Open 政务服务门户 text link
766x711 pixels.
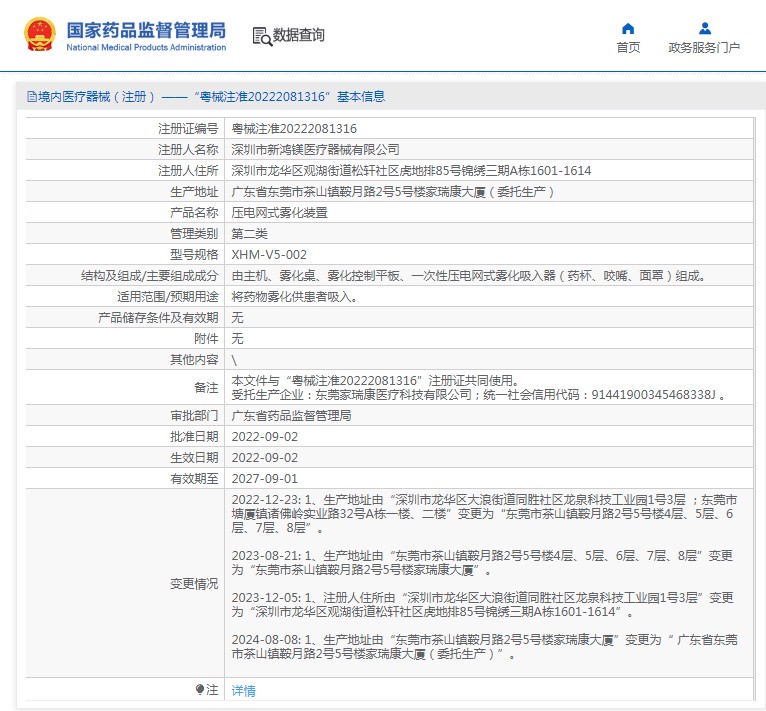pyautogui.click(x=704, y=47)
